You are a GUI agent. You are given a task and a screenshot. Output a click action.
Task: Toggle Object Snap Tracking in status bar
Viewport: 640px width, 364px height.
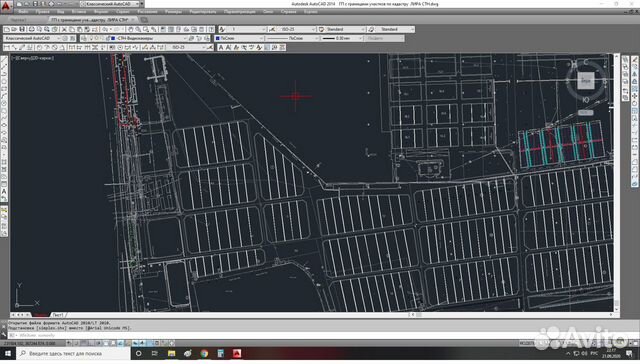coord(121,343)
